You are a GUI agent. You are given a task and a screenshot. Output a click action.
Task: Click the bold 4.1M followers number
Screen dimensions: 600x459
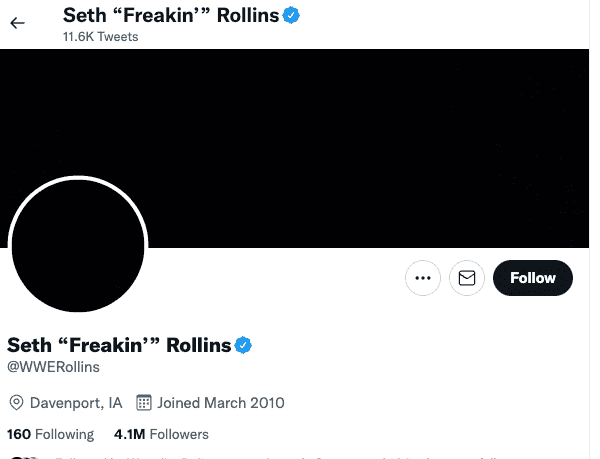coord(130,434)
